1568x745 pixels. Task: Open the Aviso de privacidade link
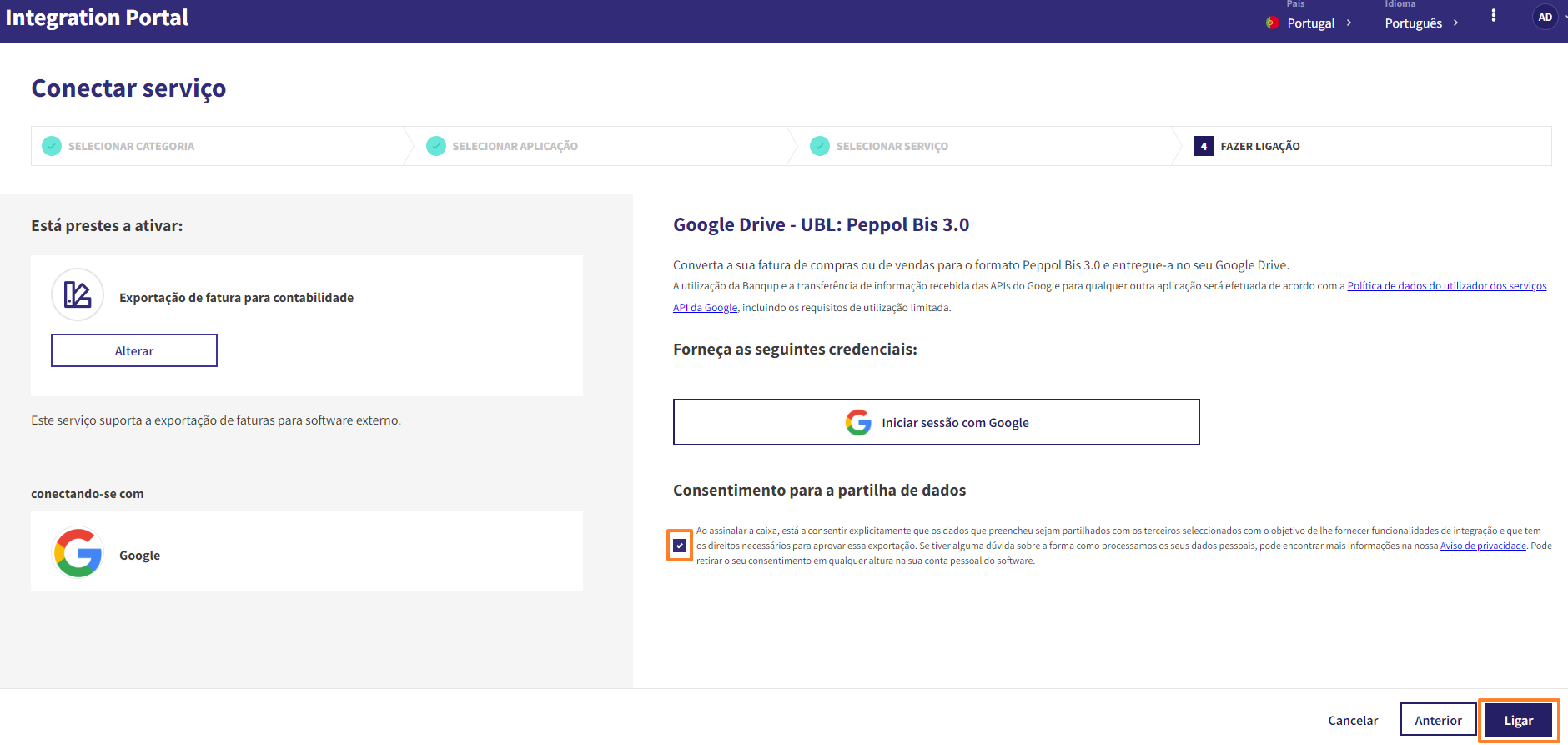1483,546
